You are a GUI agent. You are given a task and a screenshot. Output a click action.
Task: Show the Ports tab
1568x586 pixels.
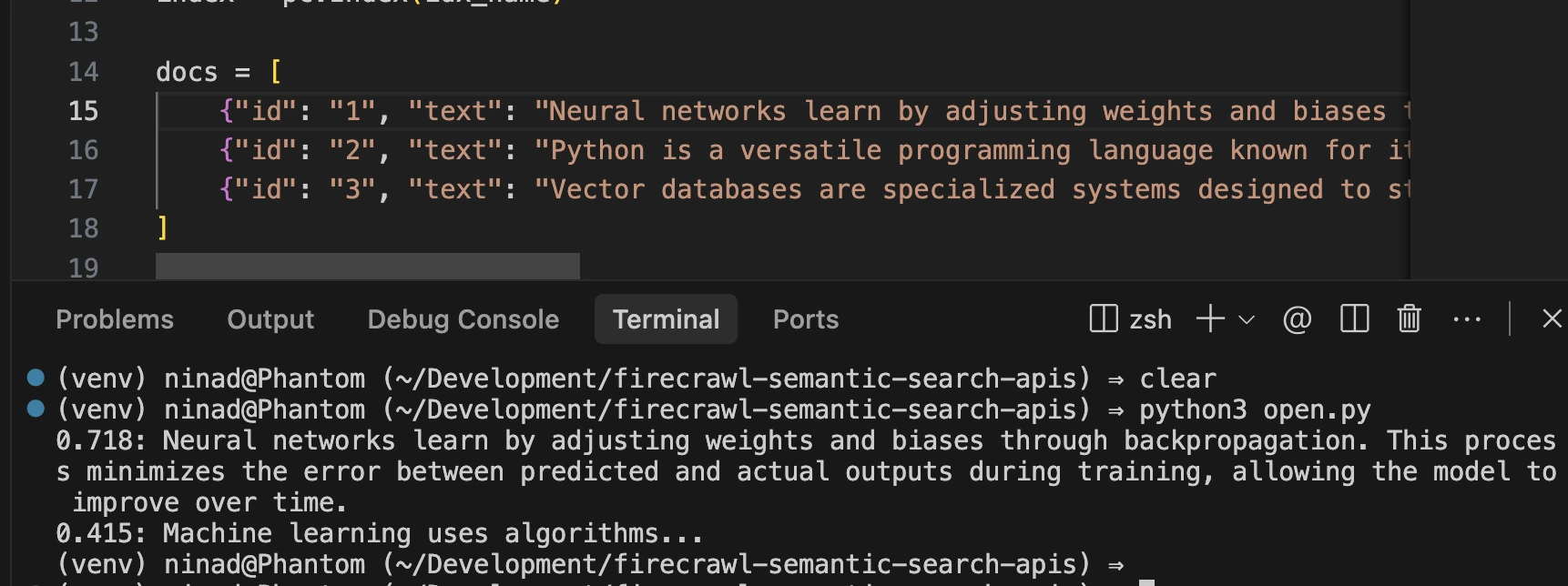[805, 319]
